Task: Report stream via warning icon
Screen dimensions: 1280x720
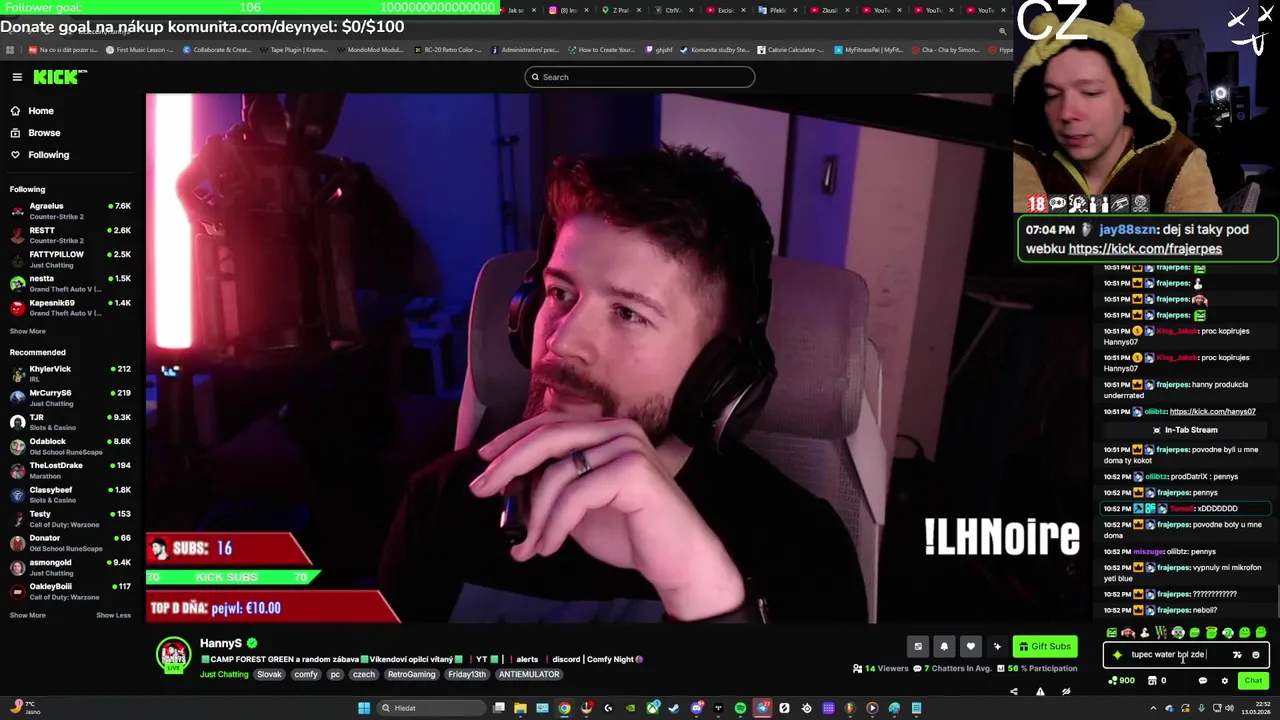Action: coord(1040,691)
